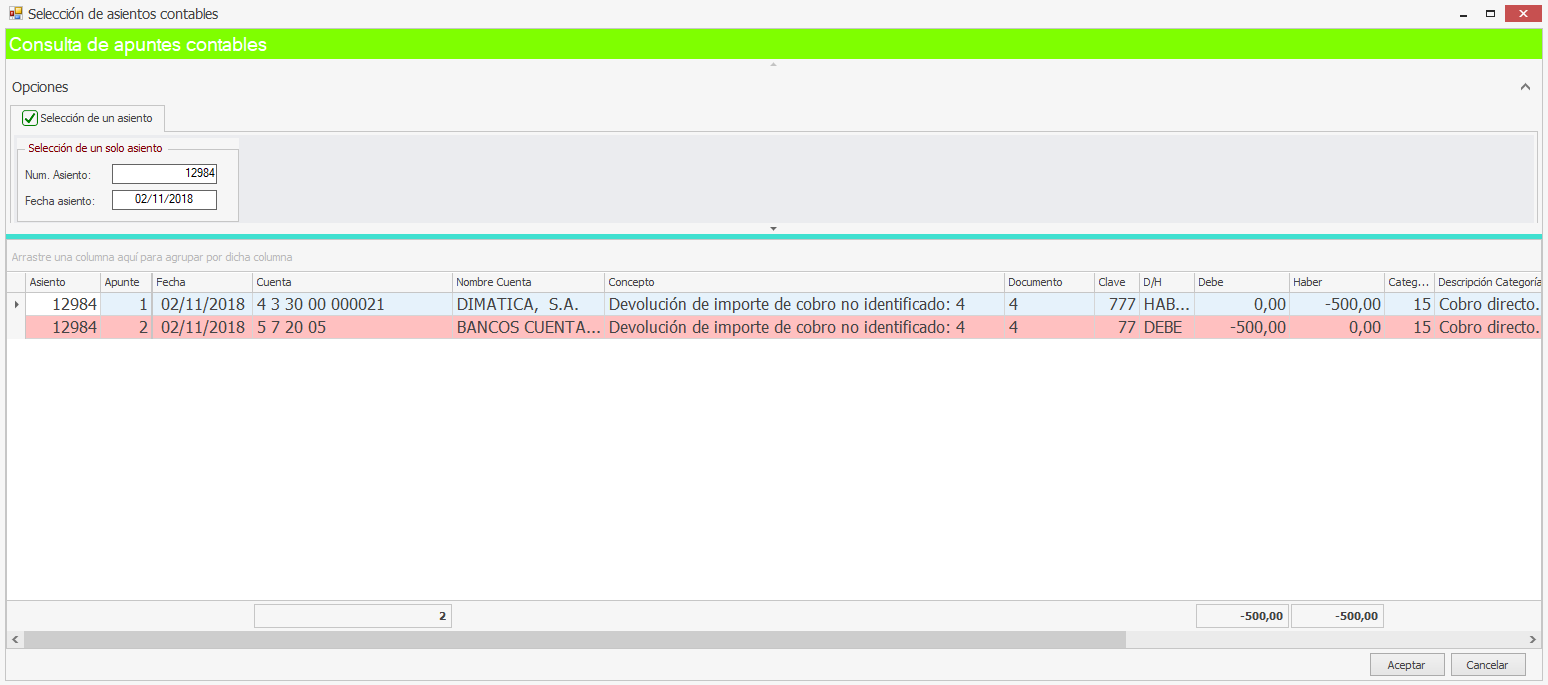The height and width of the screenshot is (685, 1548).
Task: Open the Selección de un asiento tab
Action: pos(96,118)
